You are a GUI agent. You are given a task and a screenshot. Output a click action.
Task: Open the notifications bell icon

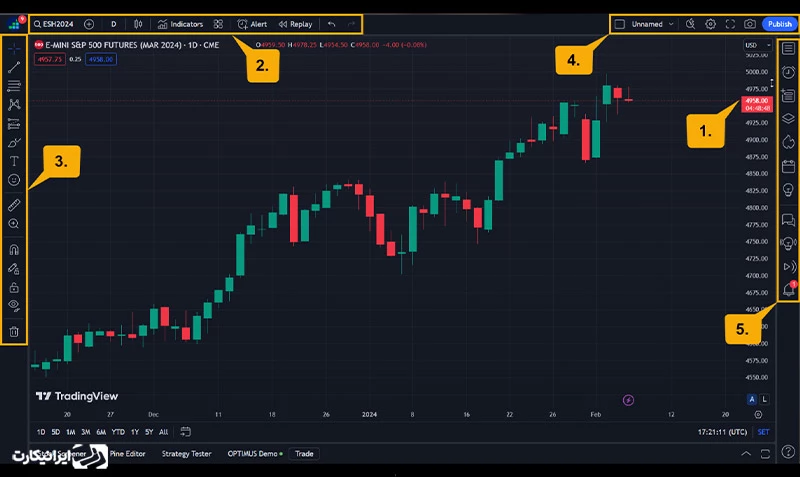(x=788, y=289)
